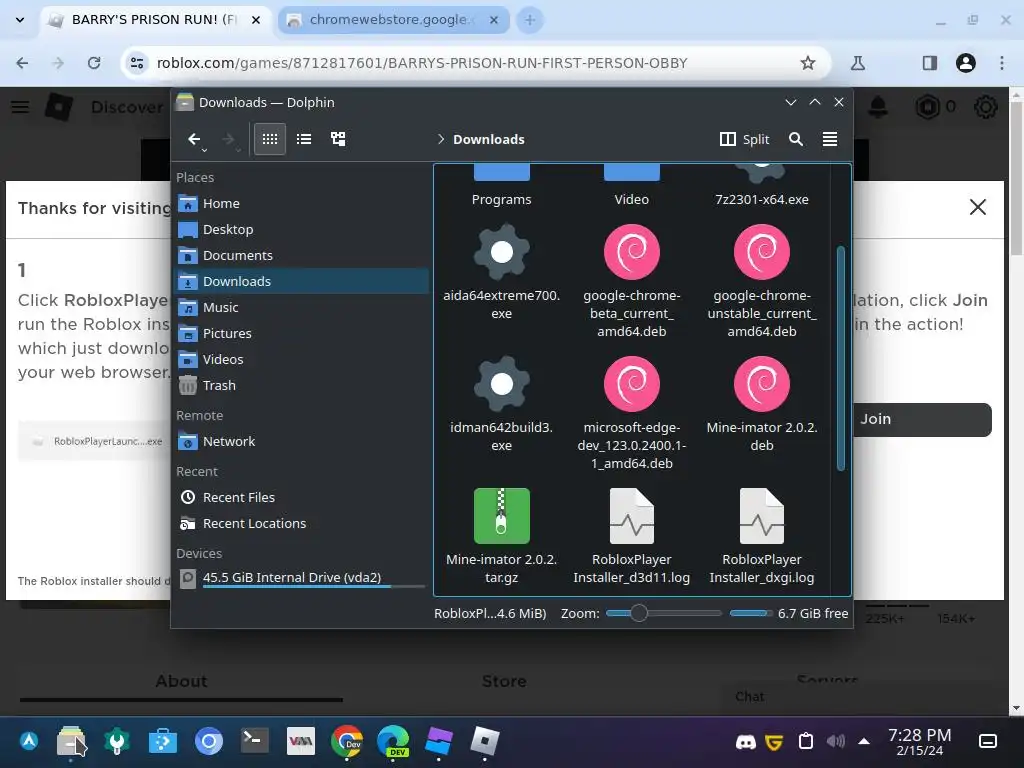Image resolution: width=1024 pixels, height=768 pixels.
Task: Select google-chrome-unstable deb package
Action: point(761,281)
